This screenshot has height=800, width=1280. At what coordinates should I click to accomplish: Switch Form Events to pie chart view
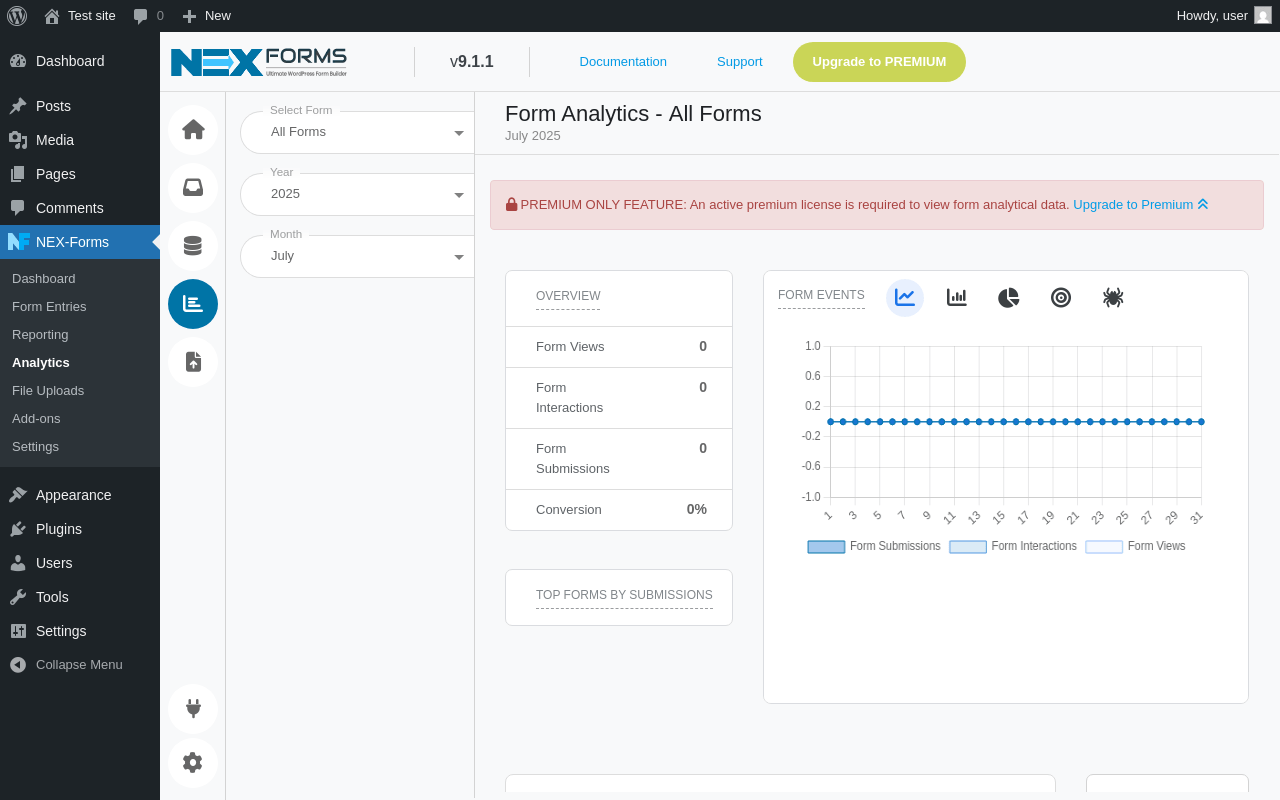[x=1009, y=298]
